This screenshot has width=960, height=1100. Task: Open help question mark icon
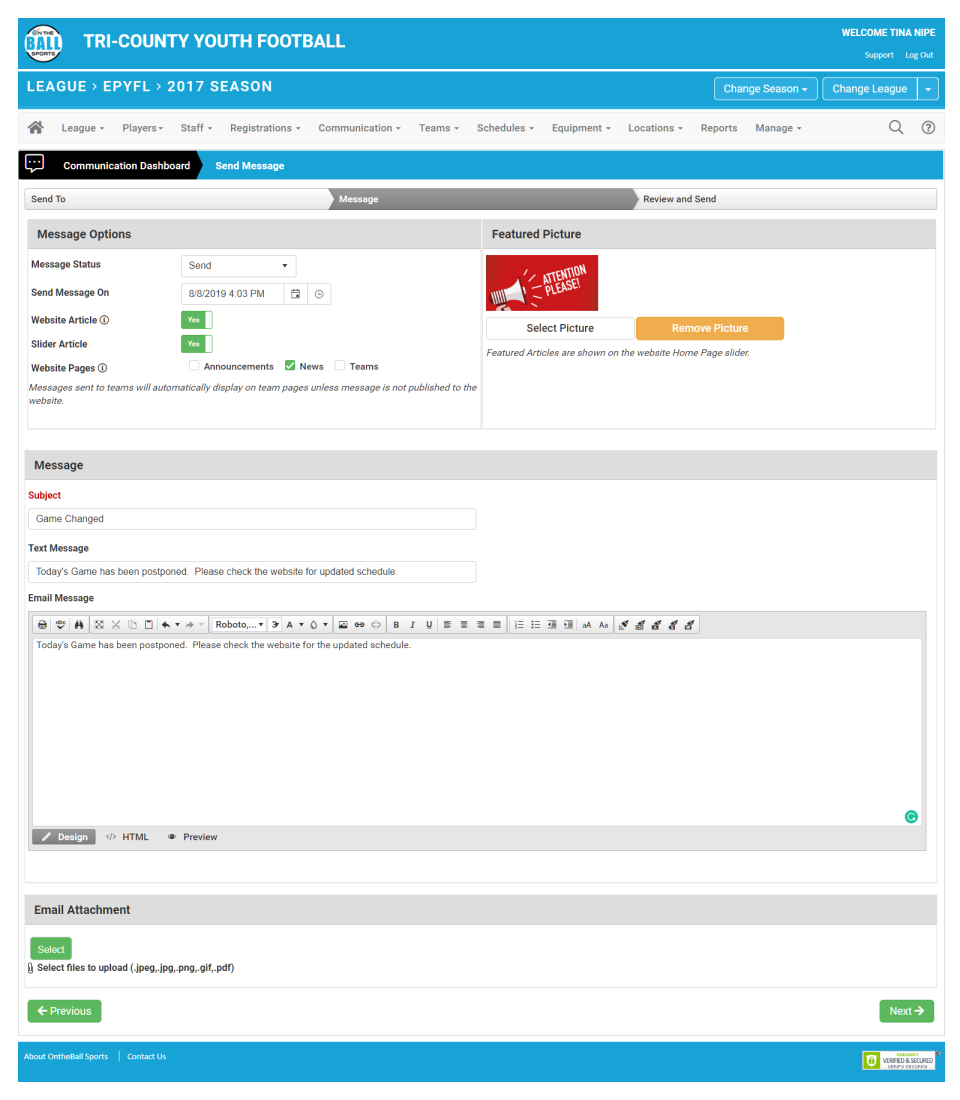(x=928, y=127)
